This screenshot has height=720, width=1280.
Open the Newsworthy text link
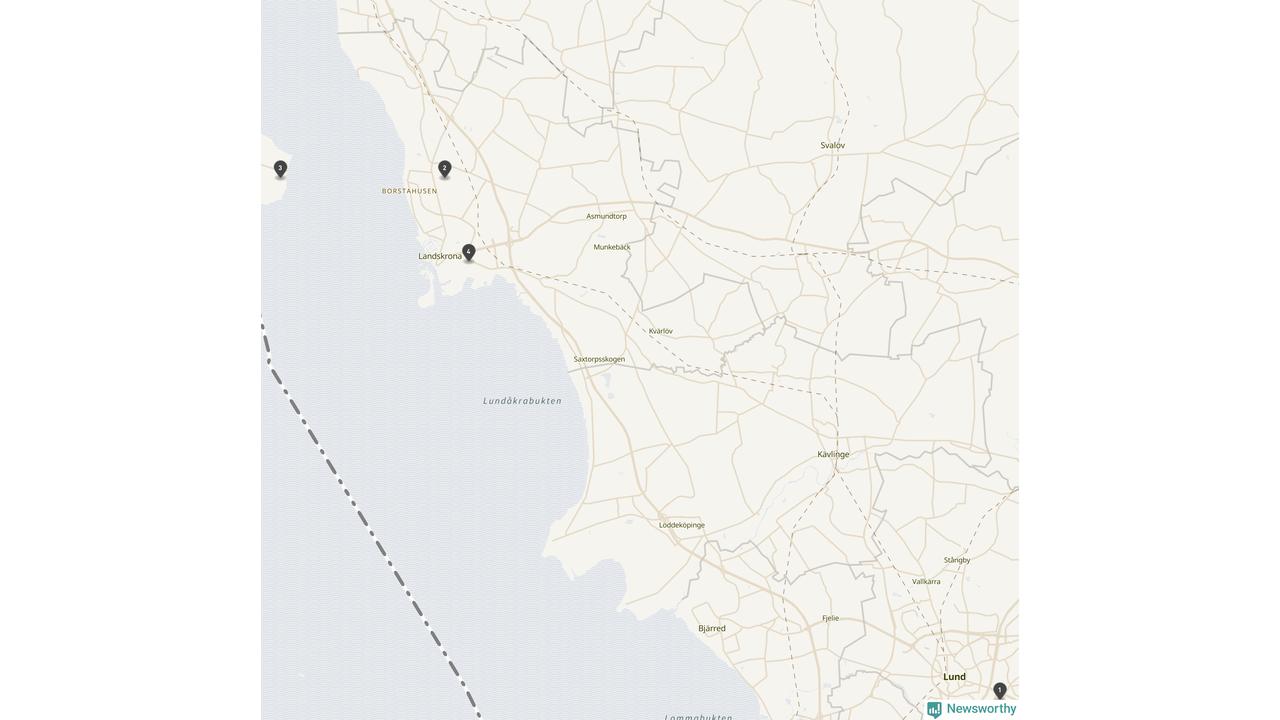(981, 709)
